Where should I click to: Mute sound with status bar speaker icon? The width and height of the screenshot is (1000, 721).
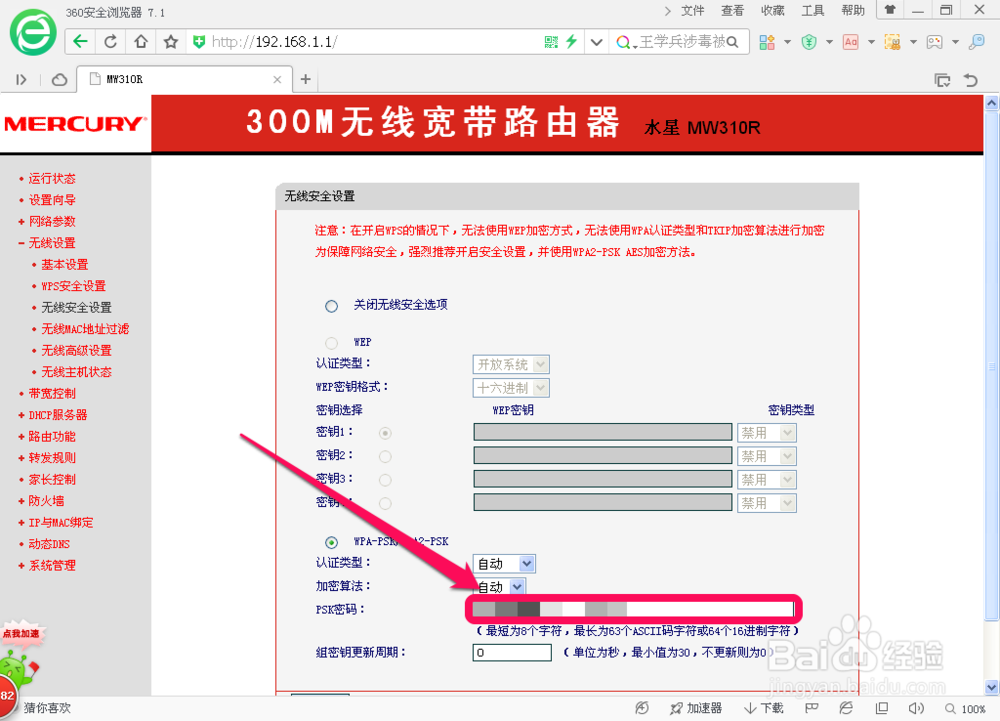[916, 708]
